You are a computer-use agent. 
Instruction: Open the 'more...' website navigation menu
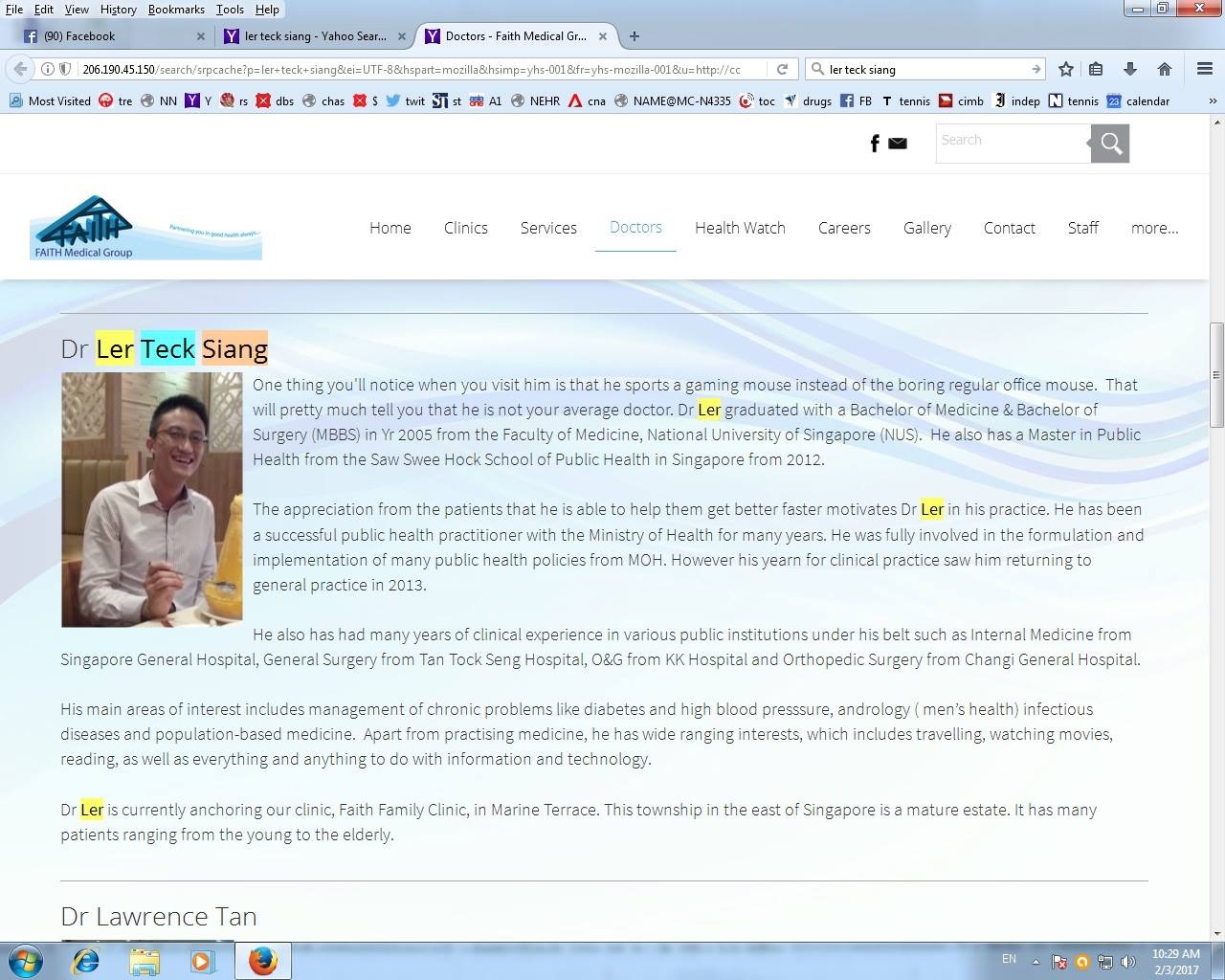[1154, 228]
